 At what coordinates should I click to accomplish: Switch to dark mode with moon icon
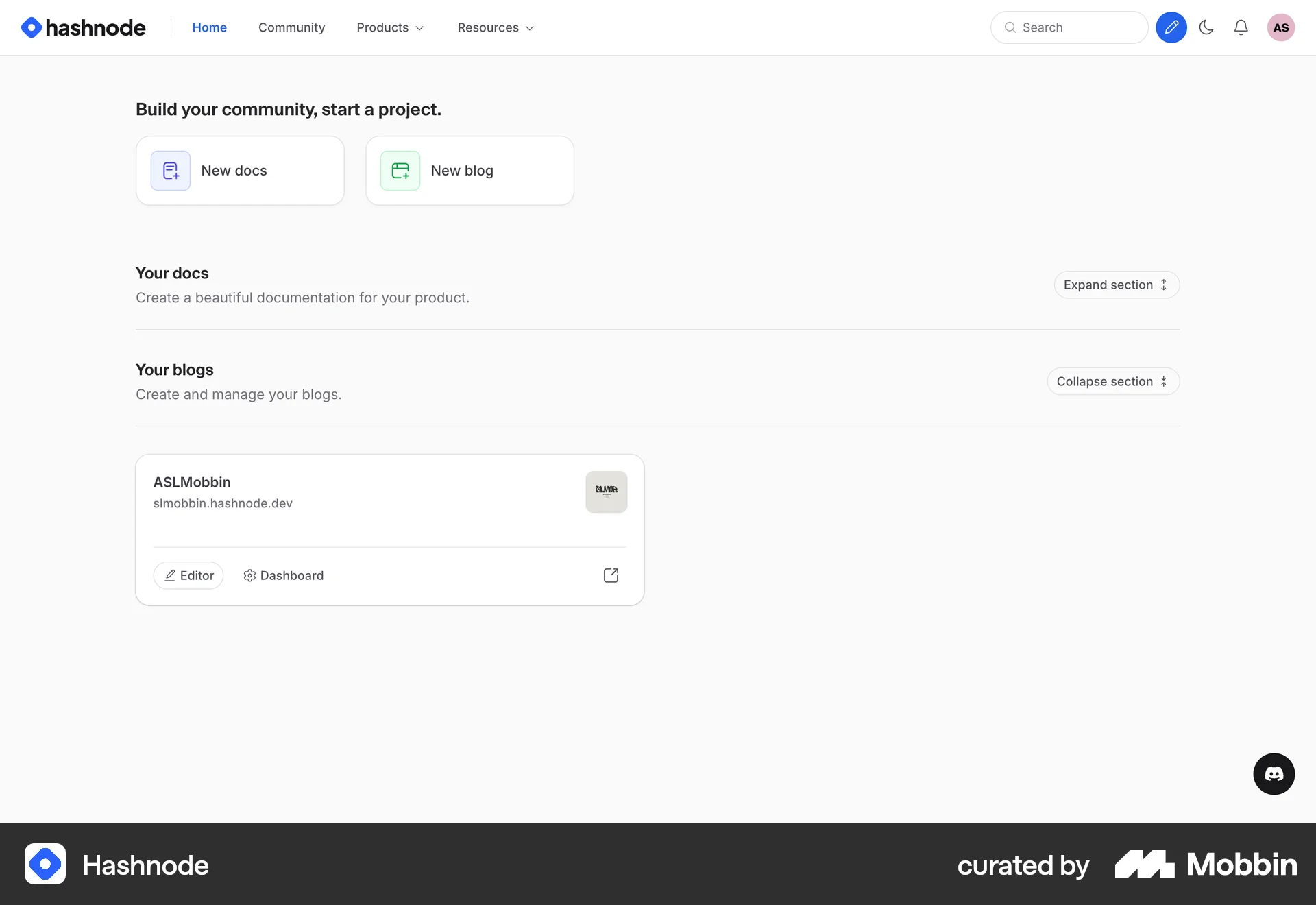tap(1206, 27)
